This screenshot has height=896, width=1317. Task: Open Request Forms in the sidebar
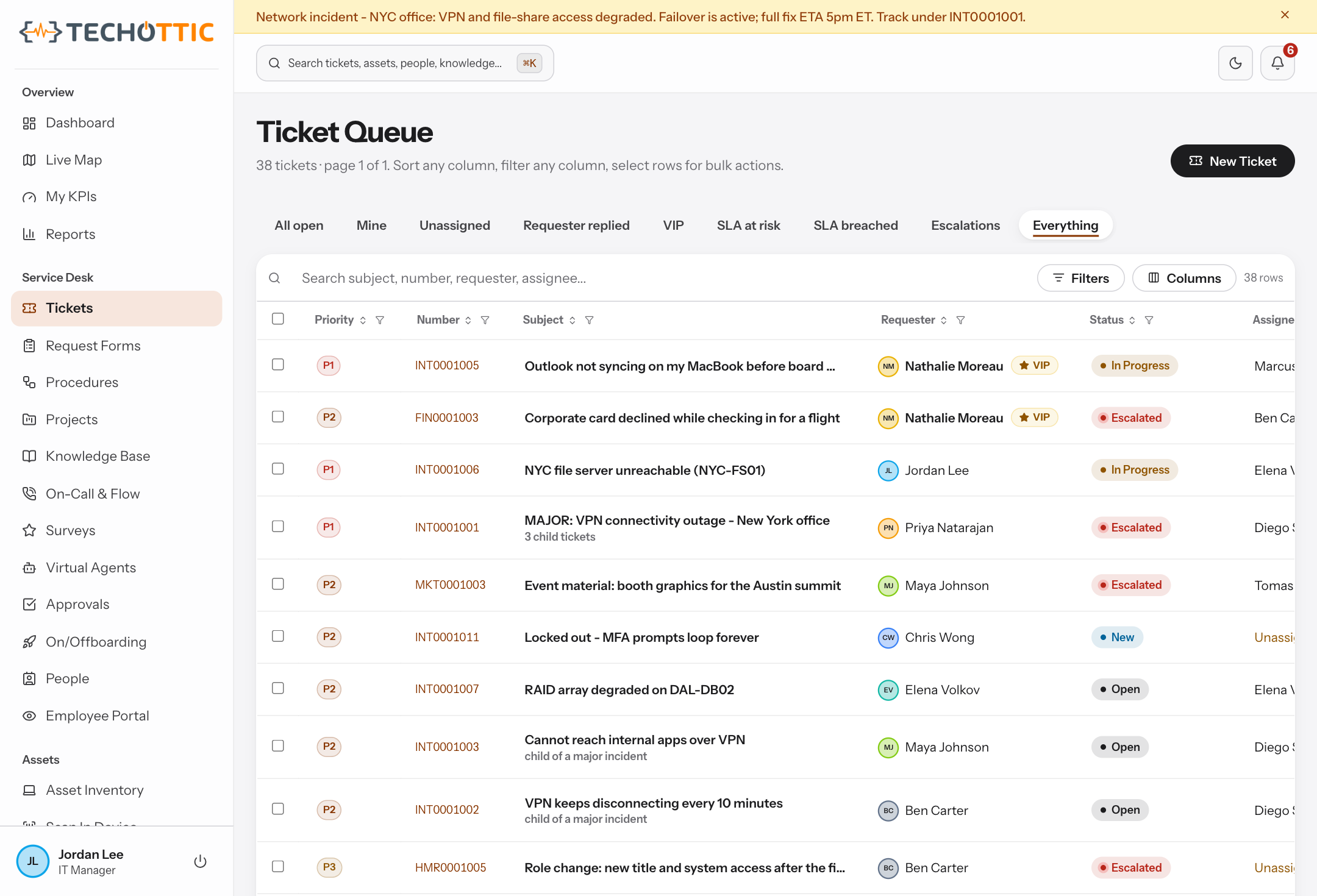pyautogui.click(x=116, y=346)
